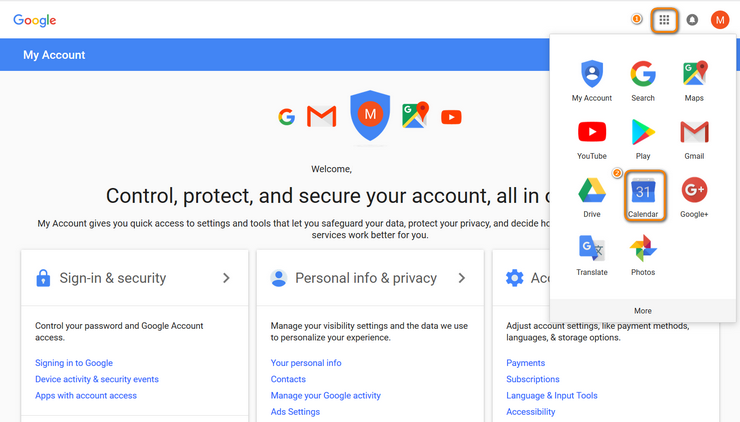
Task: Open YouTube in the apps panel
Action: 592,139
